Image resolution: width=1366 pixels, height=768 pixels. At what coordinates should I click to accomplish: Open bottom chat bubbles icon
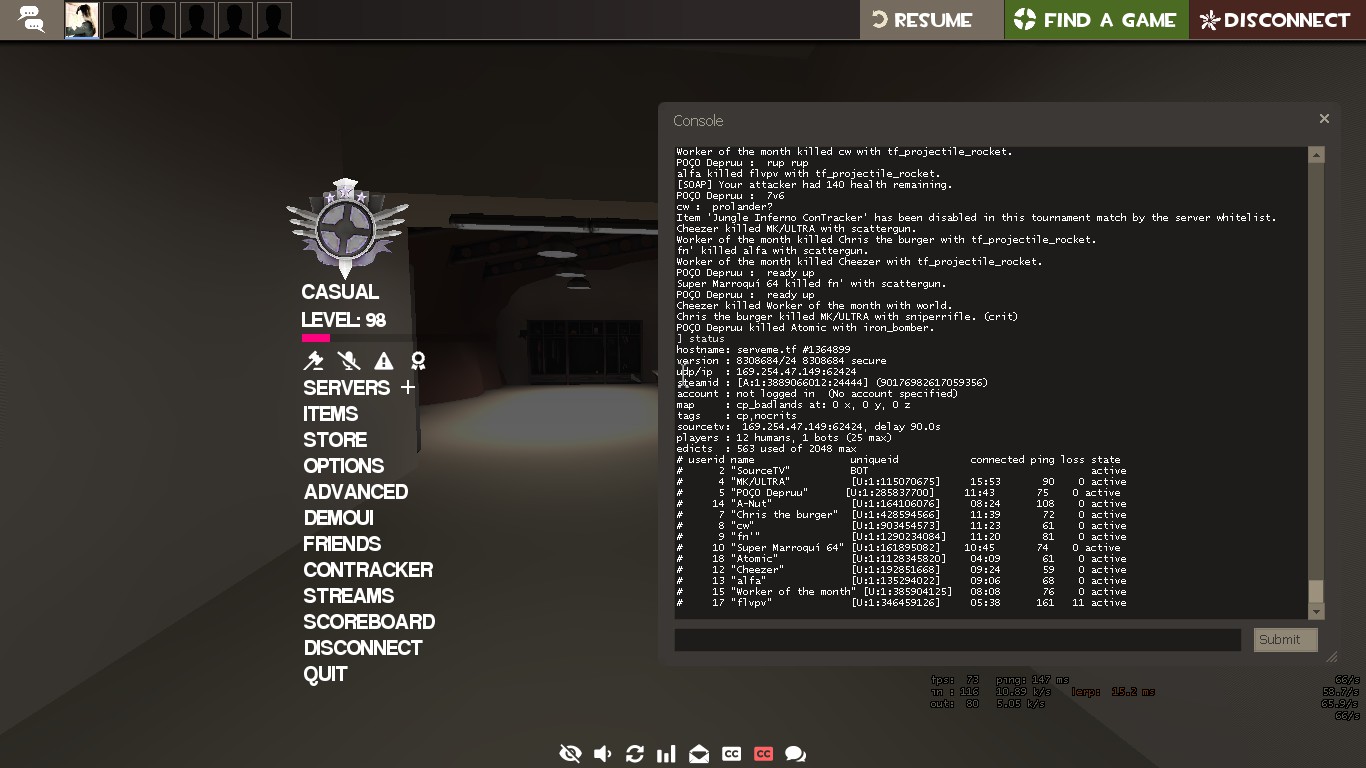click(x=796, y=754)
